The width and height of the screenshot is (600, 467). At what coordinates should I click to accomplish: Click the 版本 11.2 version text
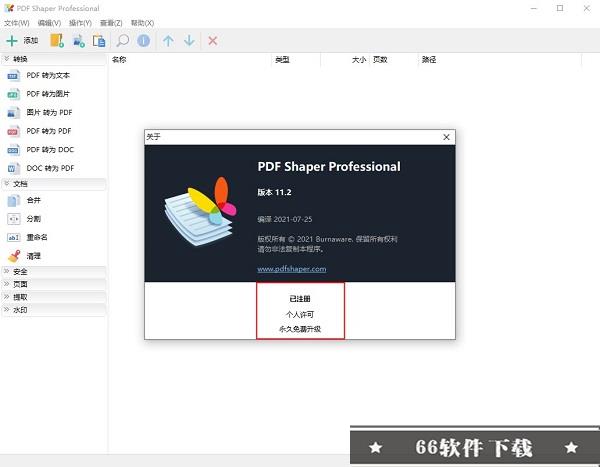pos(274,192)
